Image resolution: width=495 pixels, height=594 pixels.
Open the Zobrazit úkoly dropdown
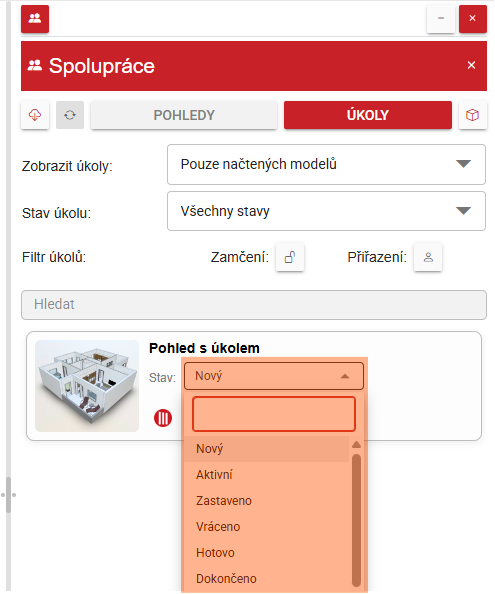tap(326, 164)
